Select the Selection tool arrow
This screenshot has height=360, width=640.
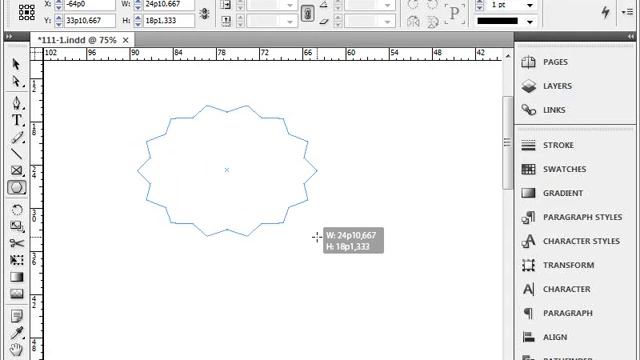click(16, 64)
